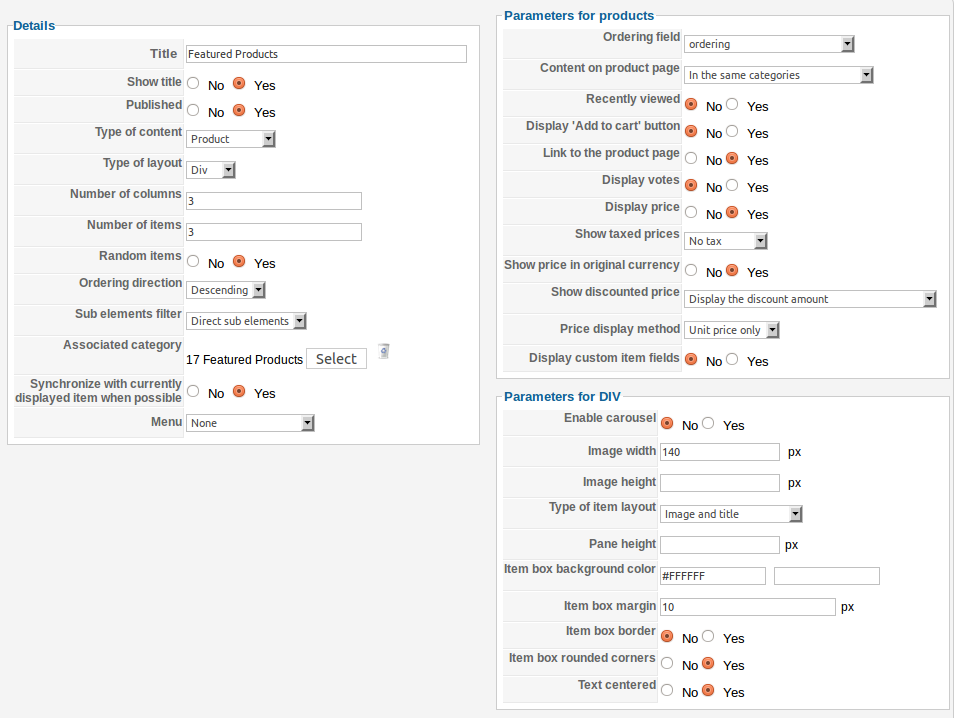This screenshot has height=718, width=956.
Task: Click the Image width input field
Action: click(x=720, y=452)
